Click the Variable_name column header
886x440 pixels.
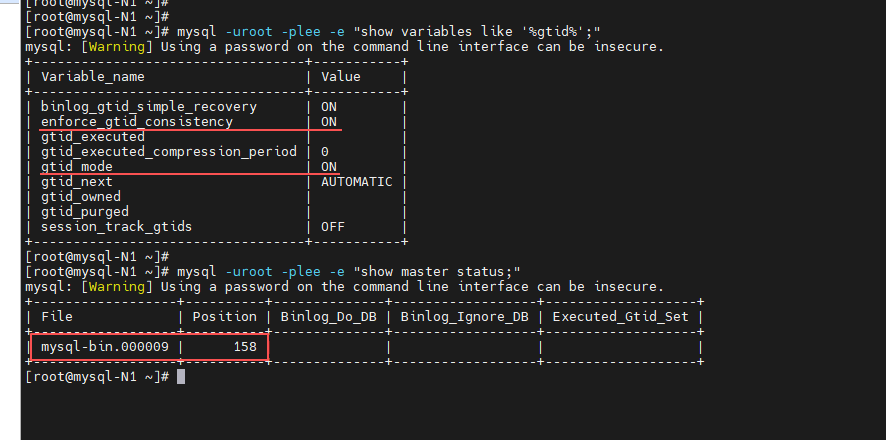click(x=93, y=77)
